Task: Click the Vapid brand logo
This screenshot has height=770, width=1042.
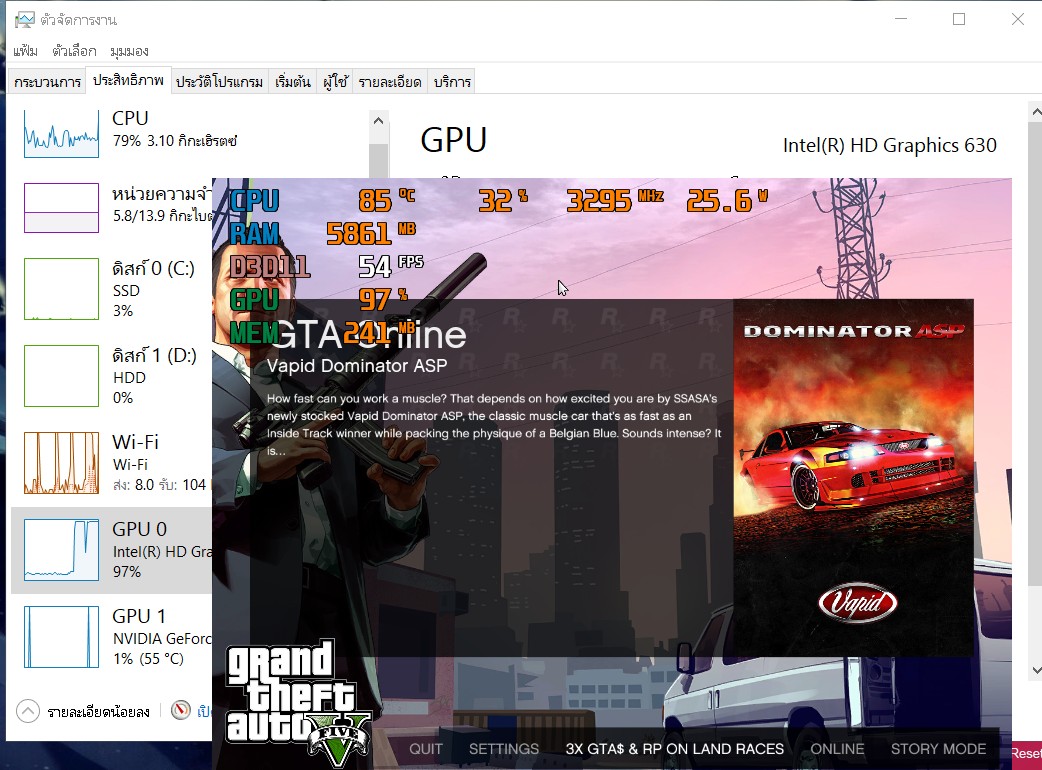Action: [858, 603]
